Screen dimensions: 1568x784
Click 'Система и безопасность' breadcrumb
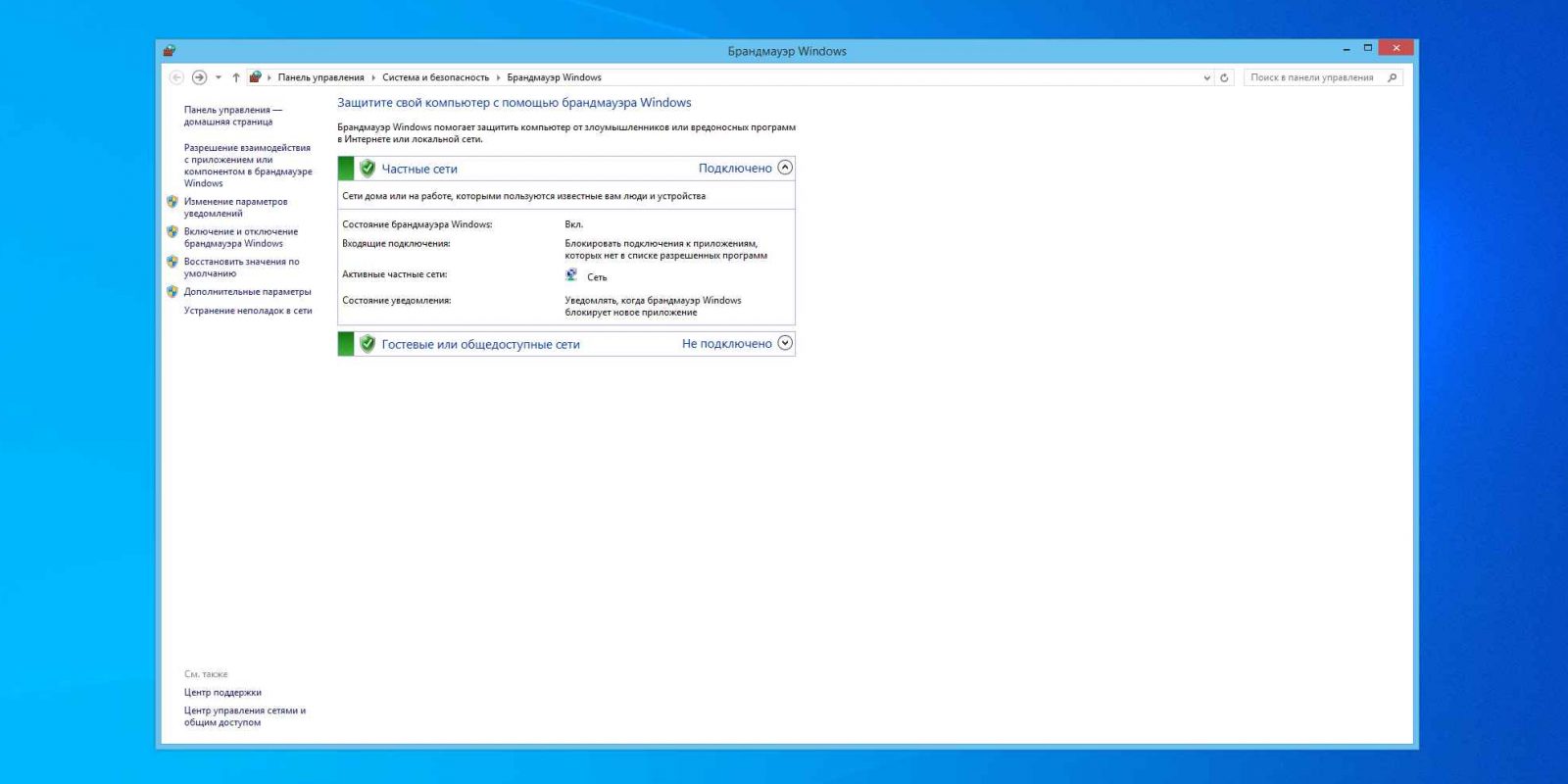435,77
